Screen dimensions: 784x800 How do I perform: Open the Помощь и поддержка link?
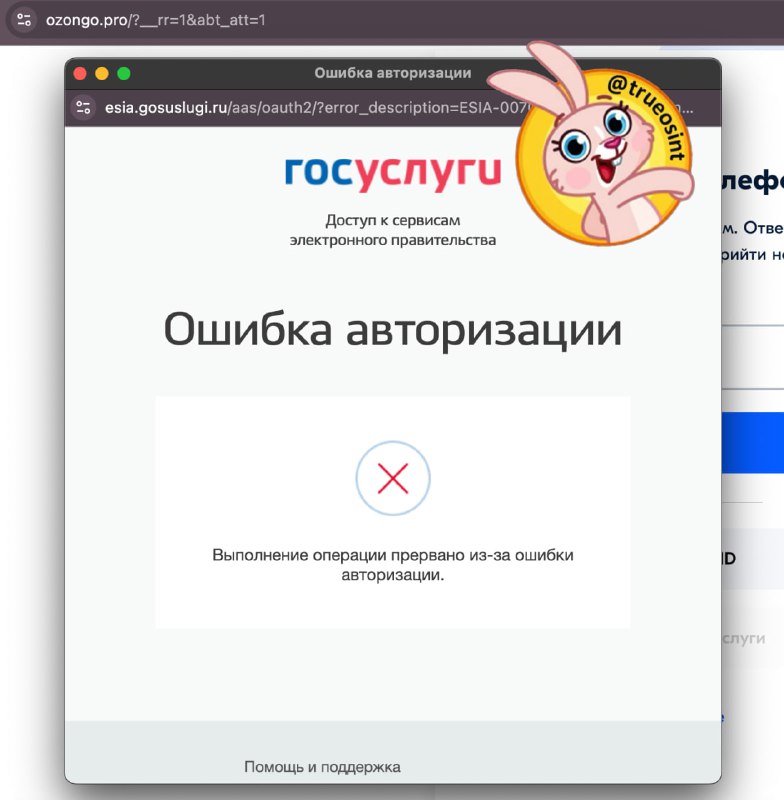pos(322,766)
